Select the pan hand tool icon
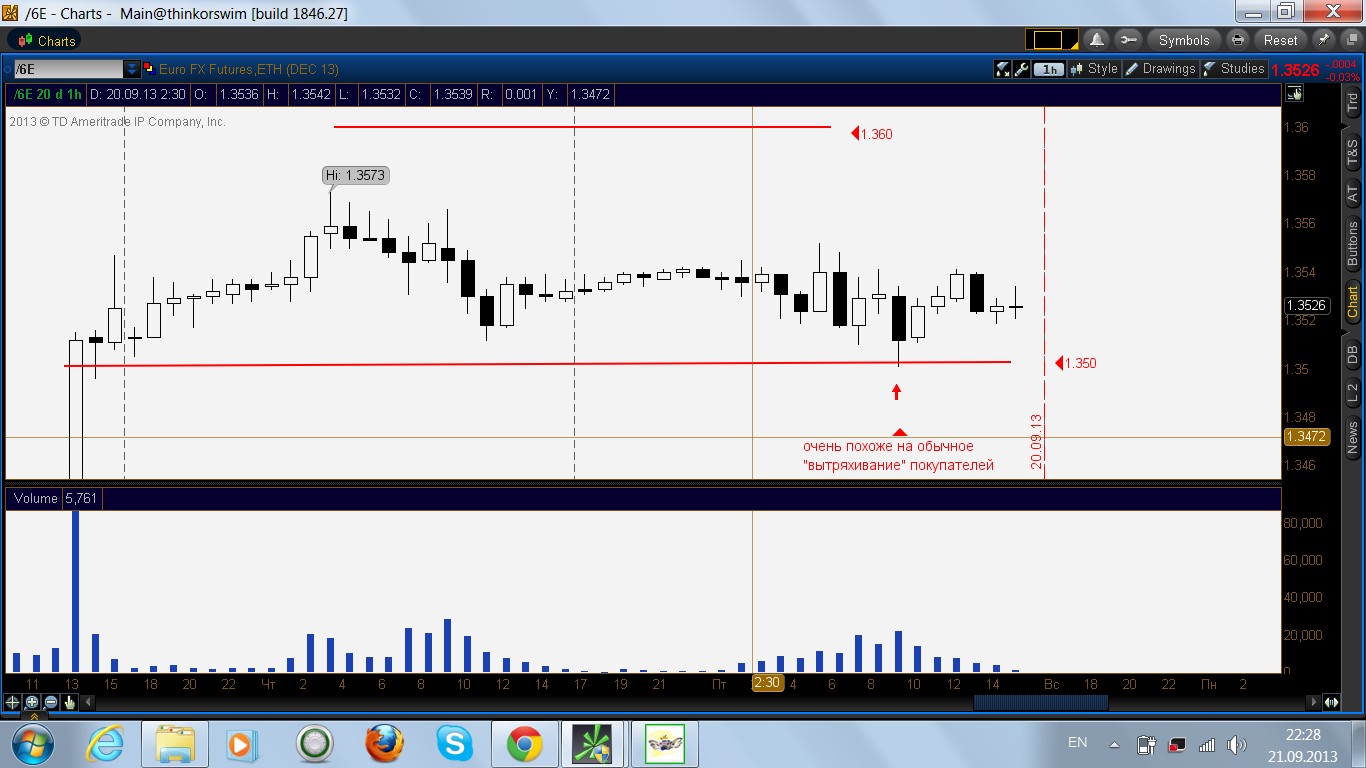Viewport: 1366px width, 768px height. coord(69,702)
